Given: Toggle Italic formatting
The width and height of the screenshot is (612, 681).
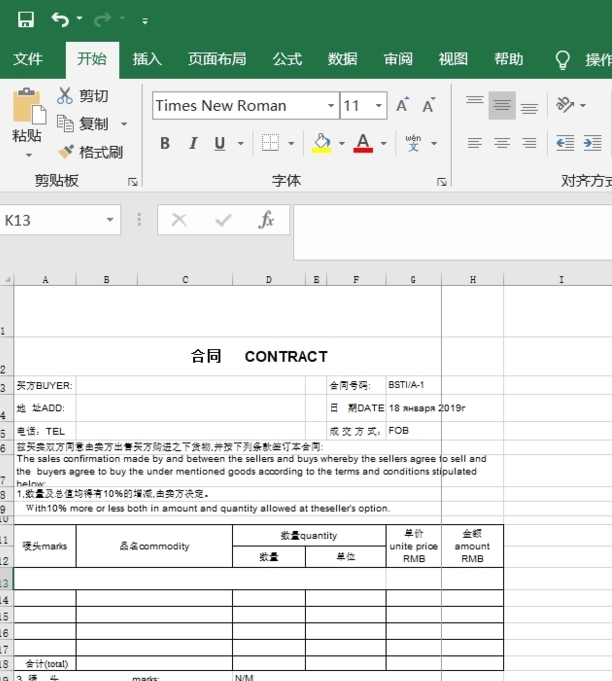Looking at the screenshot, I should 193,143.
